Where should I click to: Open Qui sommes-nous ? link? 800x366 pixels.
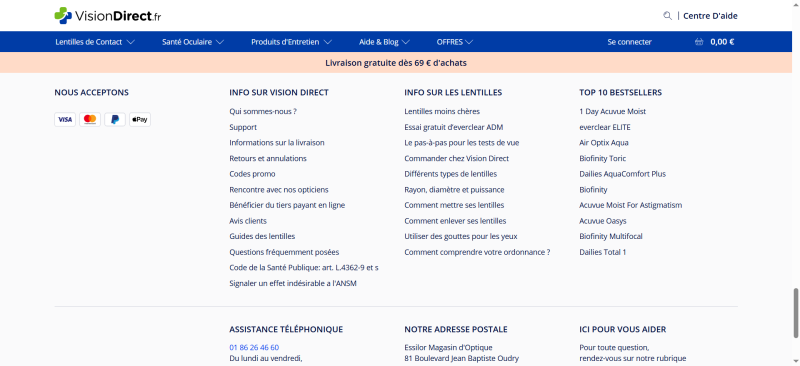pos(263,111)
